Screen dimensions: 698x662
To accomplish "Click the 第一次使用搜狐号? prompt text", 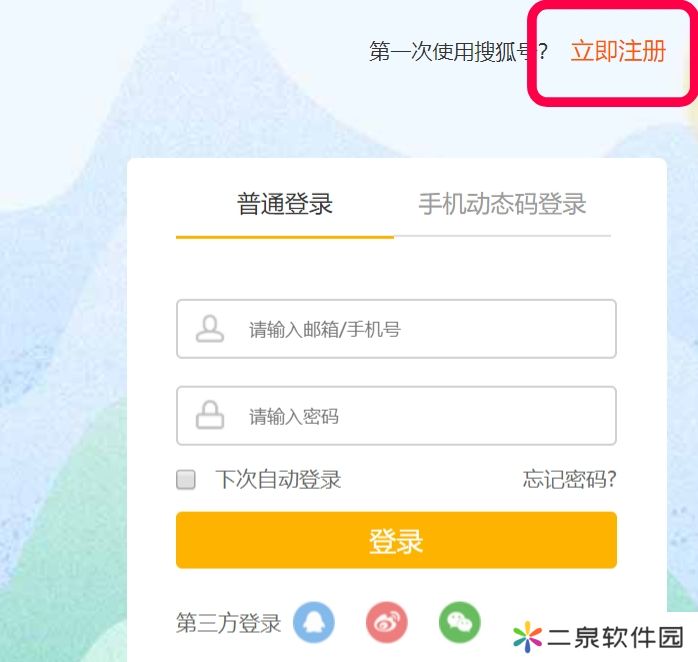I will coord(458,51).
